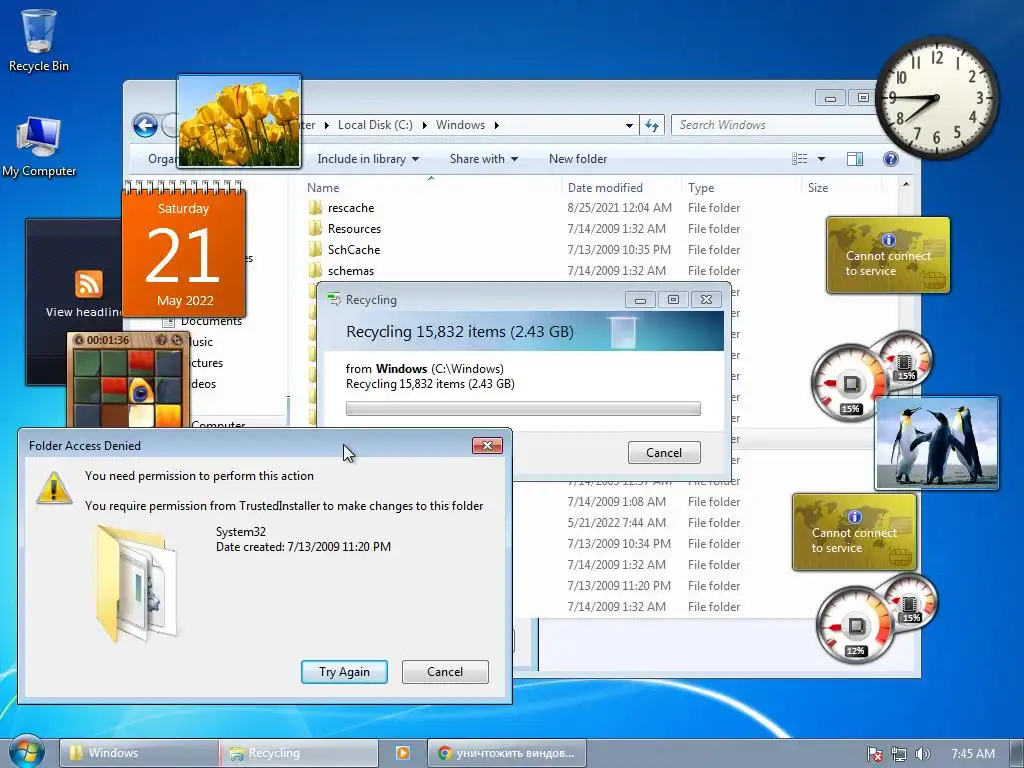Image resolution: width=1024 pixels, height=768 pixels.
Task: Select the SchCache folder name
Action: 354,249
